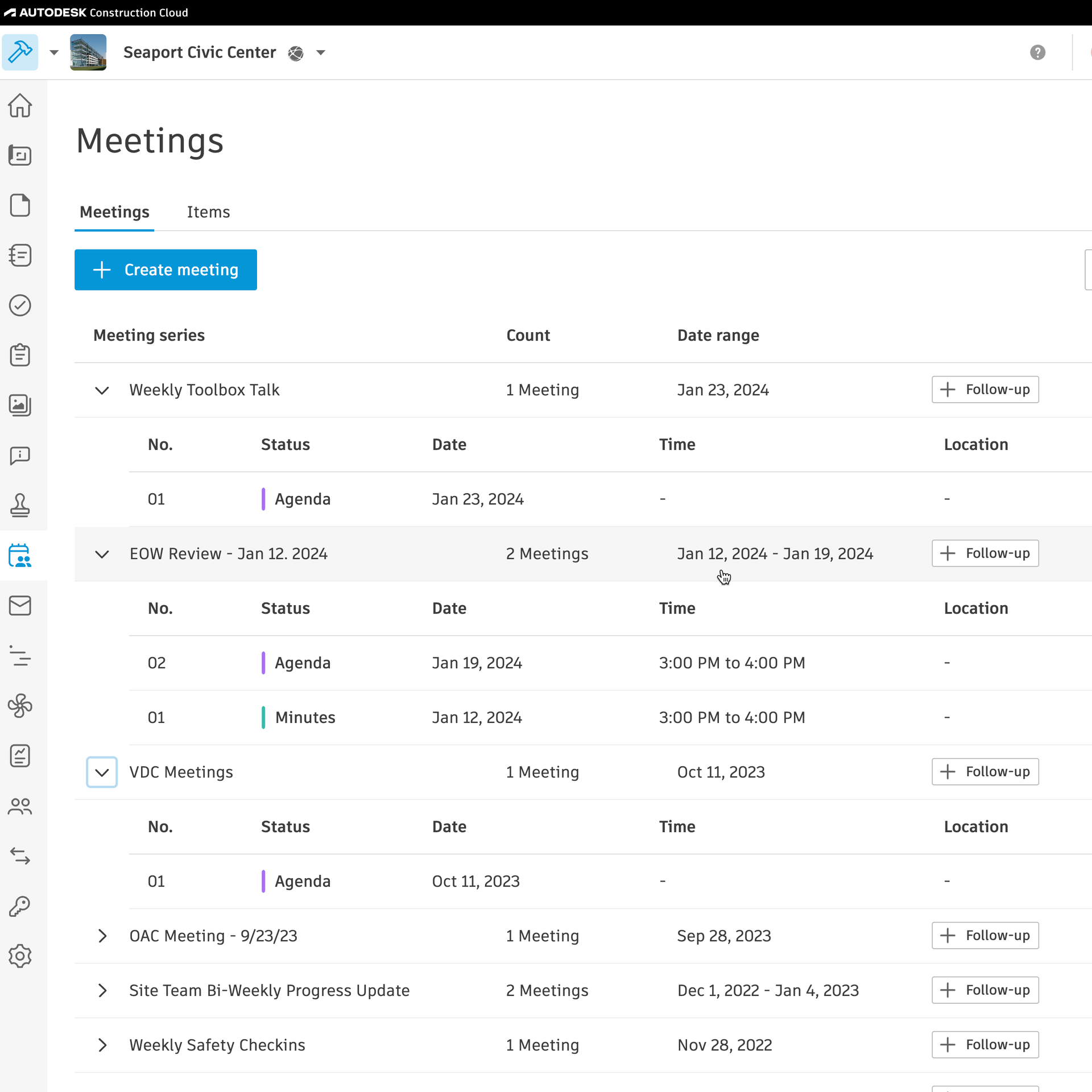This screenshot has width=1092, height=1092.
Task: Click 'Oct 11, 2023' date in VDC row 01
Action: click(x=475, y=882)
